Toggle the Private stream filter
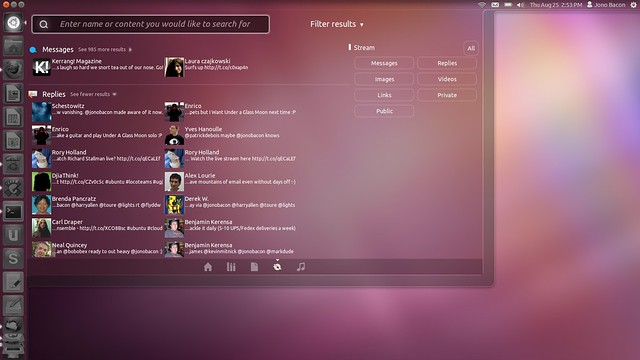Screen dimensions: 640x360 pyautogui.click(x=447, y=95)
